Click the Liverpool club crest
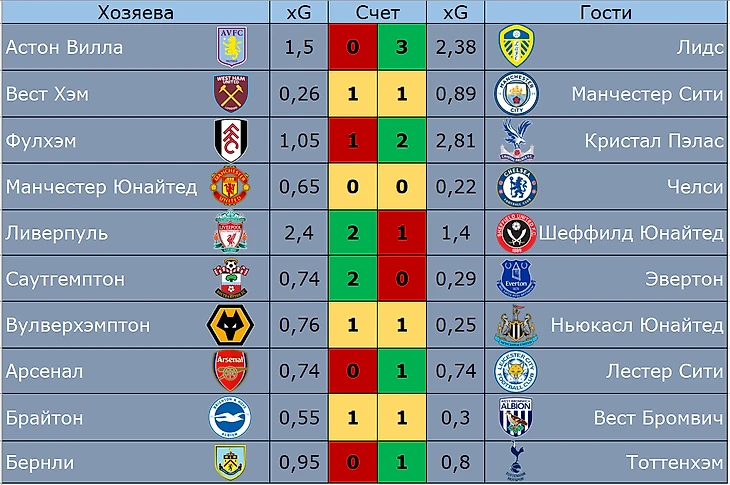This screenshot has width=730, height=485. (x=230, y=231)
